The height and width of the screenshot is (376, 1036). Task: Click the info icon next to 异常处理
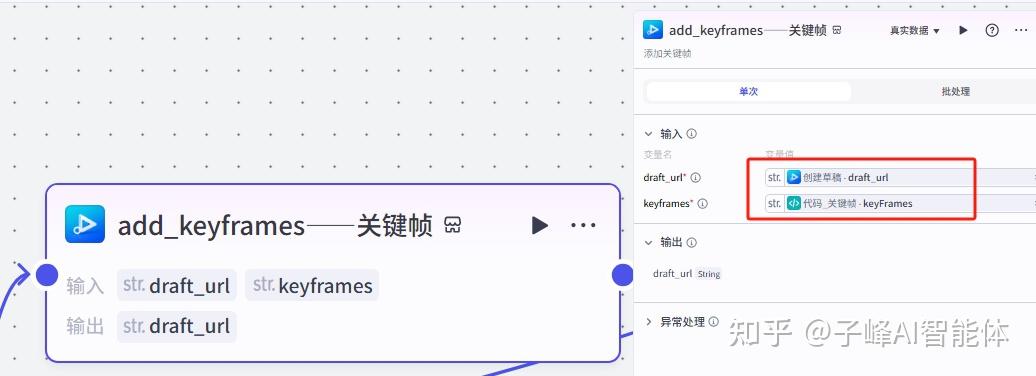click(x=714, y=322)
